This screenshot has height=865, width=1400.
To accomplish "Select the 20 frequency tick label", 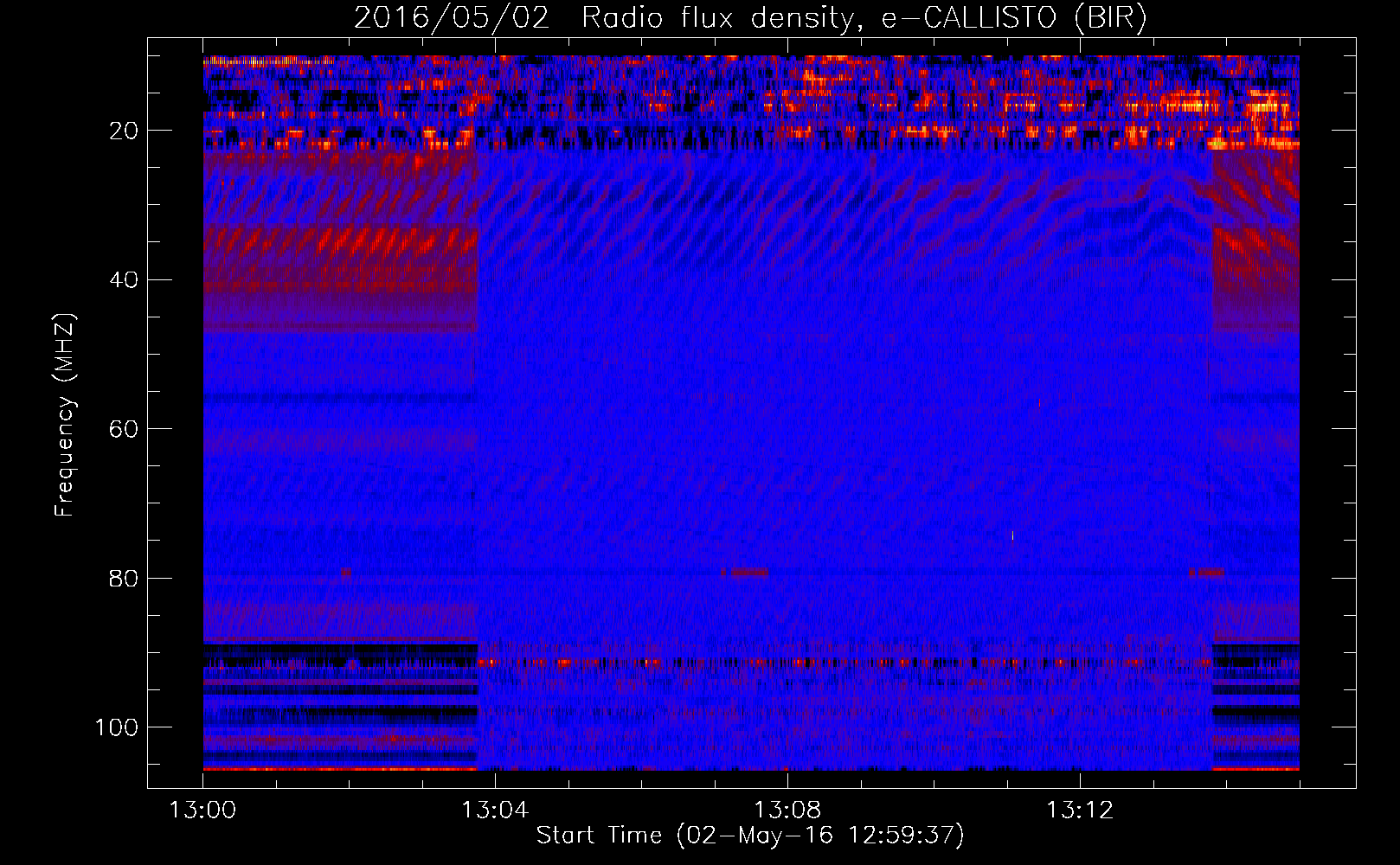I will [x=124, y=131].
